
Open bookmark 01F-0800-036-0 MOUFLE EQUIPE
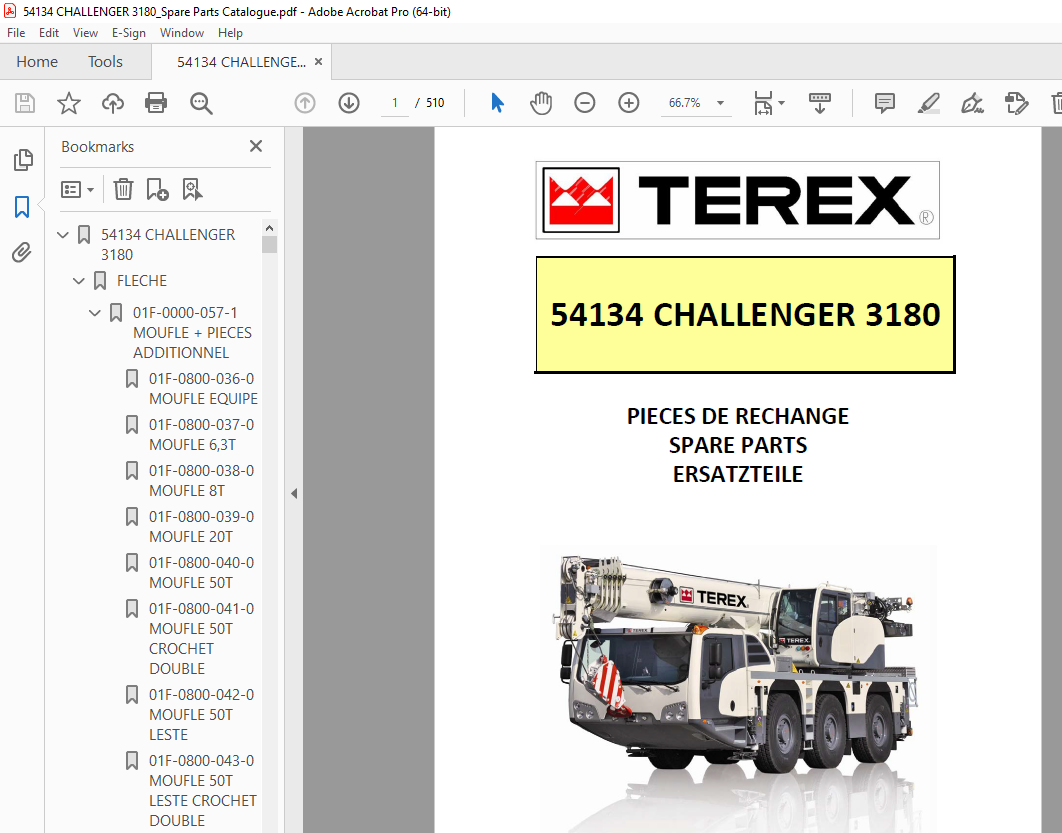coord(203,389)
